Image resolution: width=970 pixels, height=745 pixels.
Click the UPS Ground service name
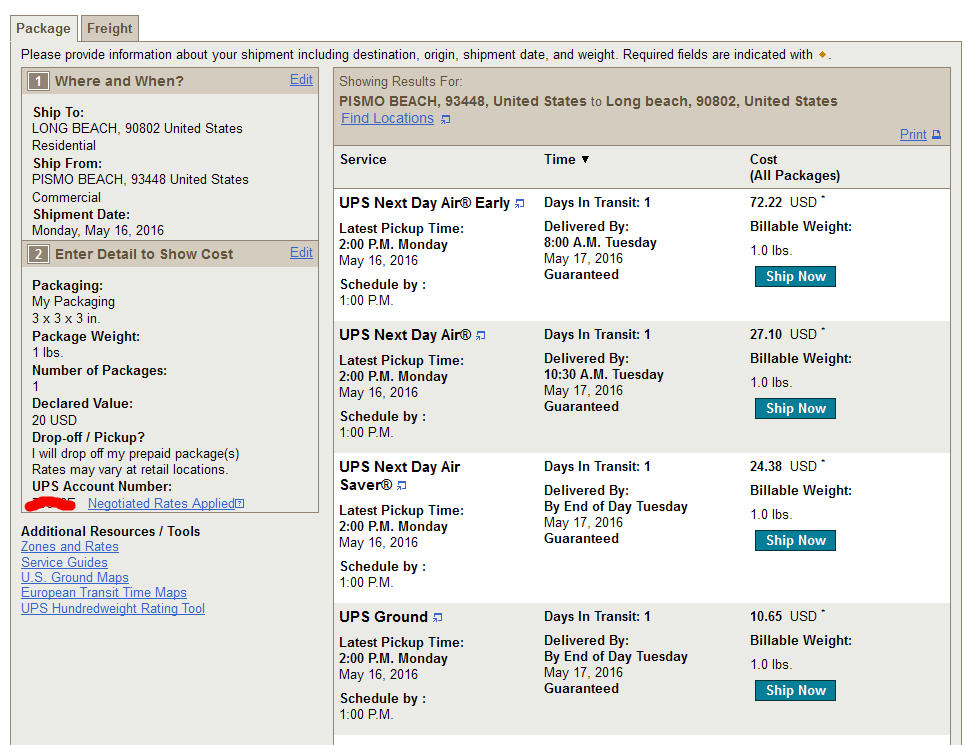pos(384,617)
